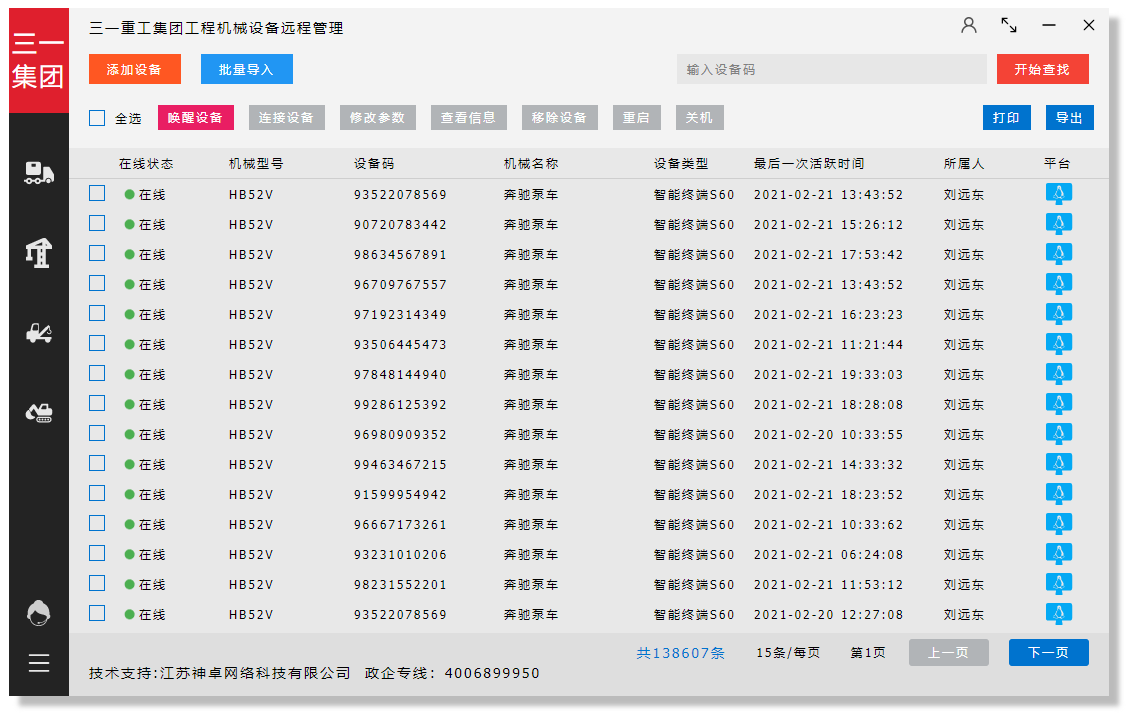Open the pump truck category in sidebar
1130x720 pixels.
coord(39,173)
